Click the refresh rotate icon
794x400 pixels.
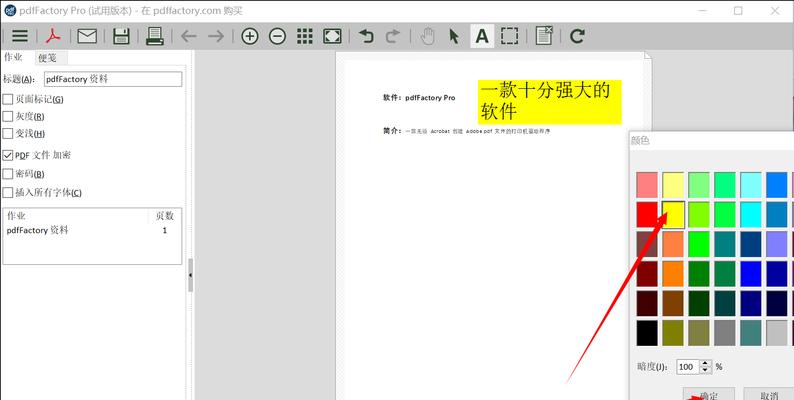coord(577,36)
